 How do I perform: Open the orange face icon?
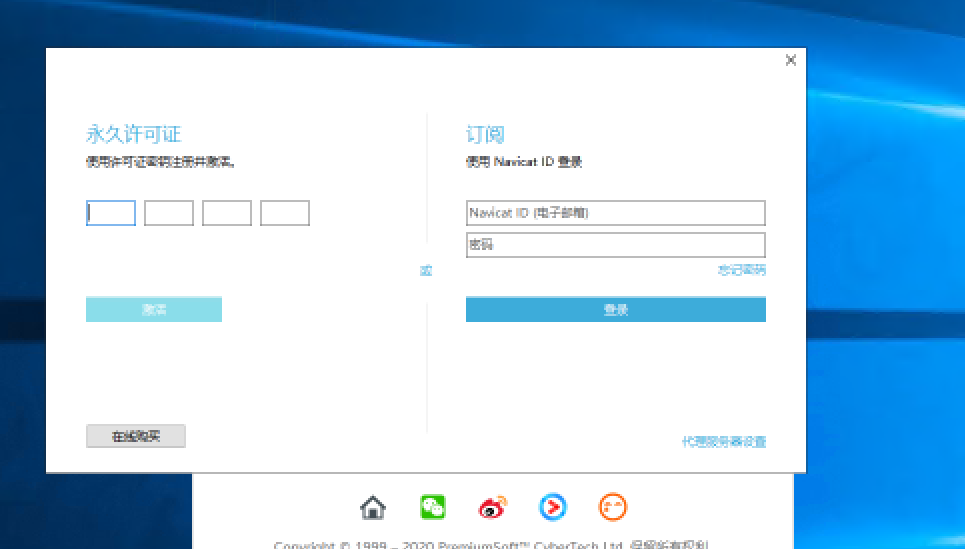tap(612, 508)
